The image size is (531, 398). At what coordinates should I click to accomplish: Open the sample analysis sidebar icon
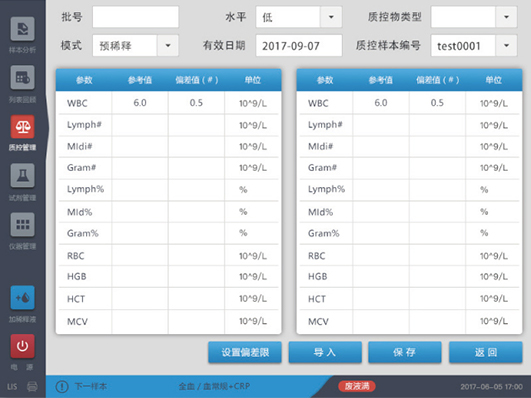22,29
